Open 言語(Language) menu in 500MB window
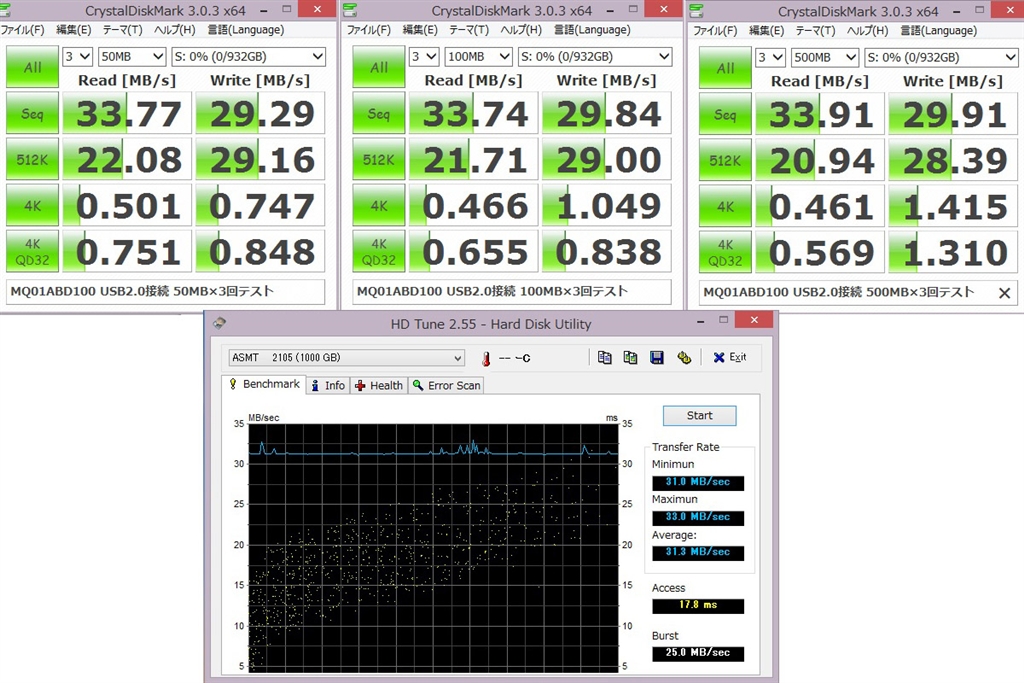This screenshot has height=683, width=1024. click(x=938, y=31)
